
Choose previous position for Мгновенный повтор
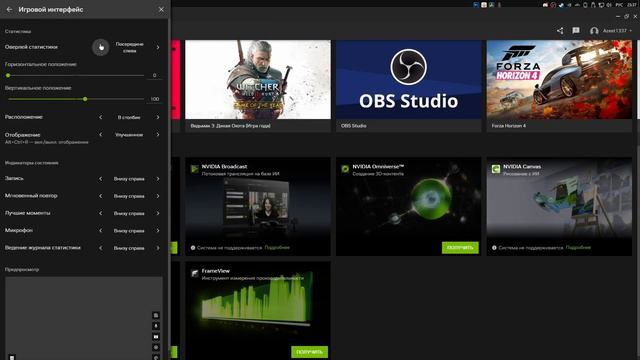[101, 196]
